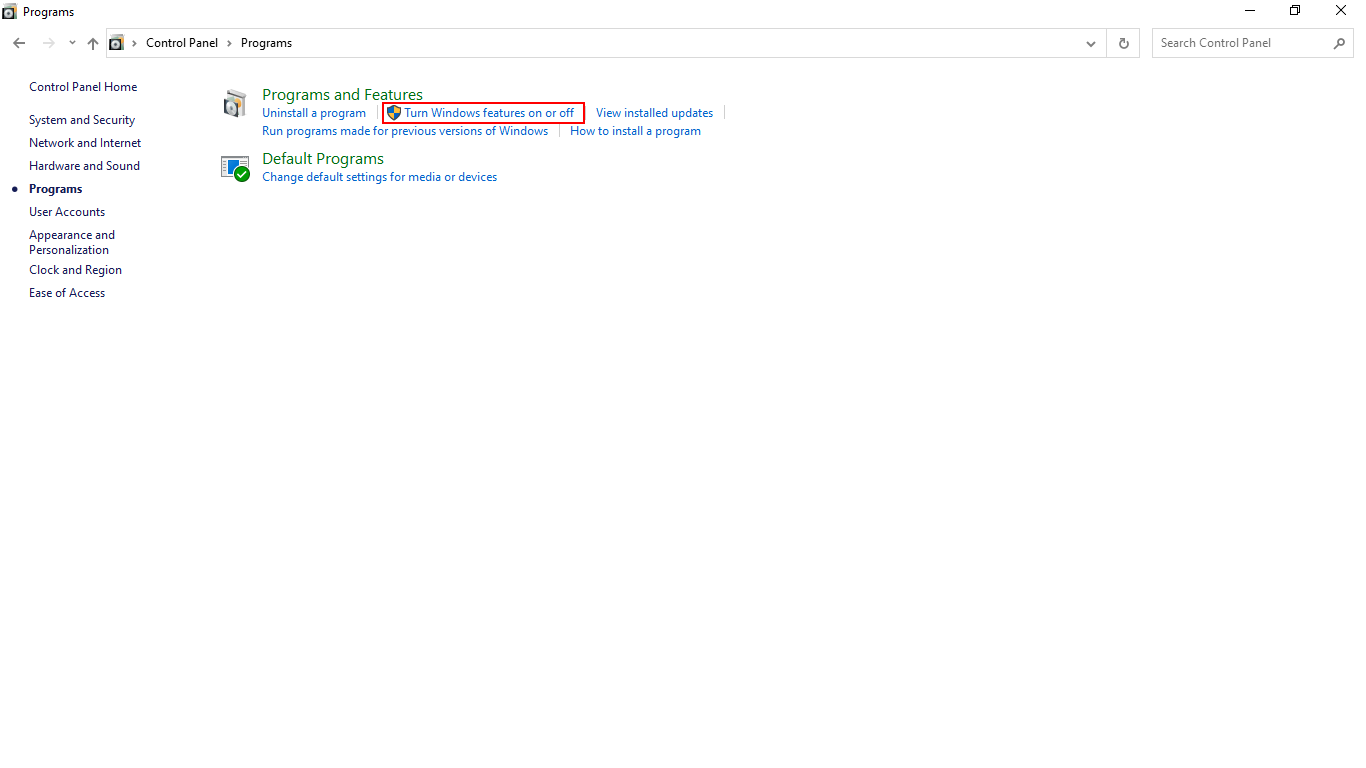Viewport: 1366px width, 768px height.
Task: Open Hardware and Sound category
Action: click(84, 166)
